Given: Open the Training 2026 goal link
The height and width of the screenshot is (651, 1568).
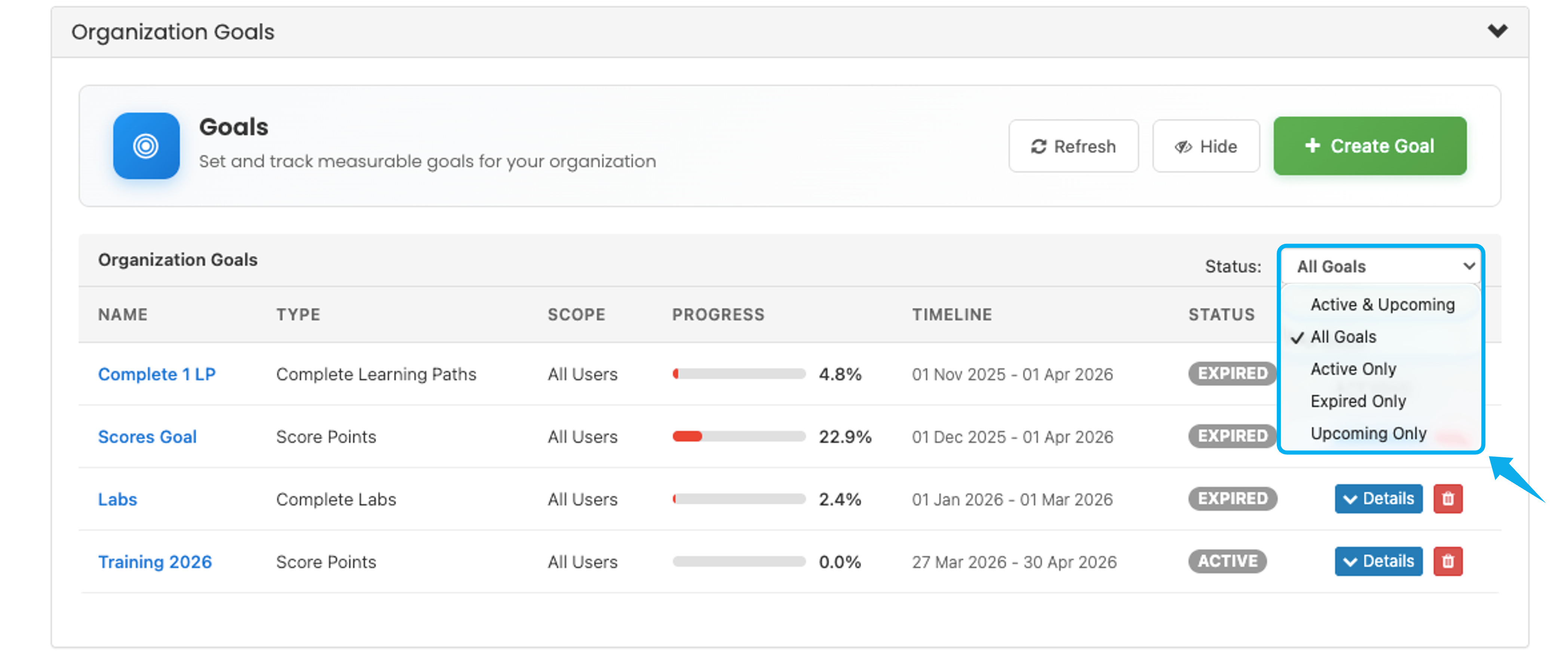Looking at the screenshot, I should point(154,562).
